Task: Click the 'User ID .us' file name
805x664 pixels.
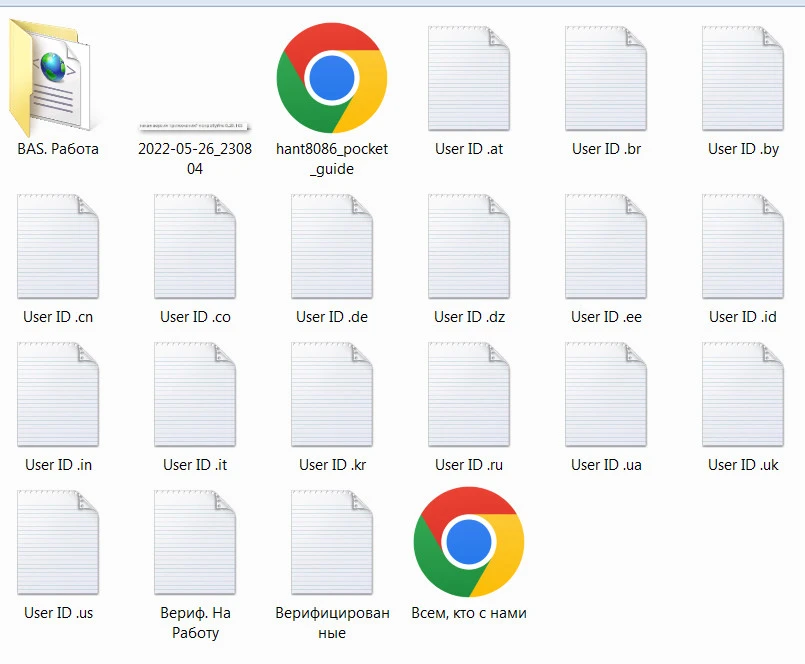Action: click(59, 613)
